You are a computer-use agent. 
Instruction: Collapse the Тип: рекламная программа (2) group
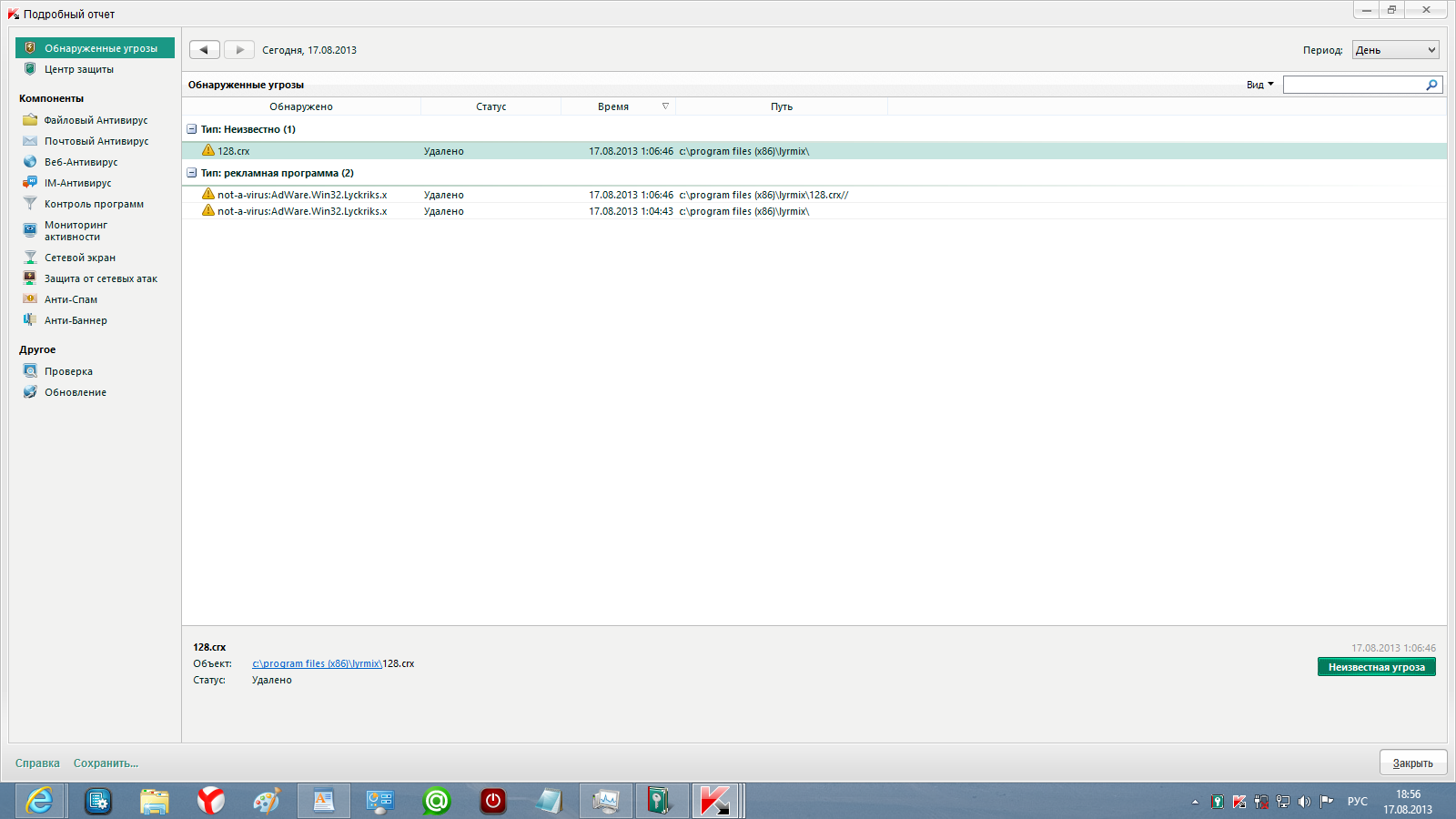[192, 173]
